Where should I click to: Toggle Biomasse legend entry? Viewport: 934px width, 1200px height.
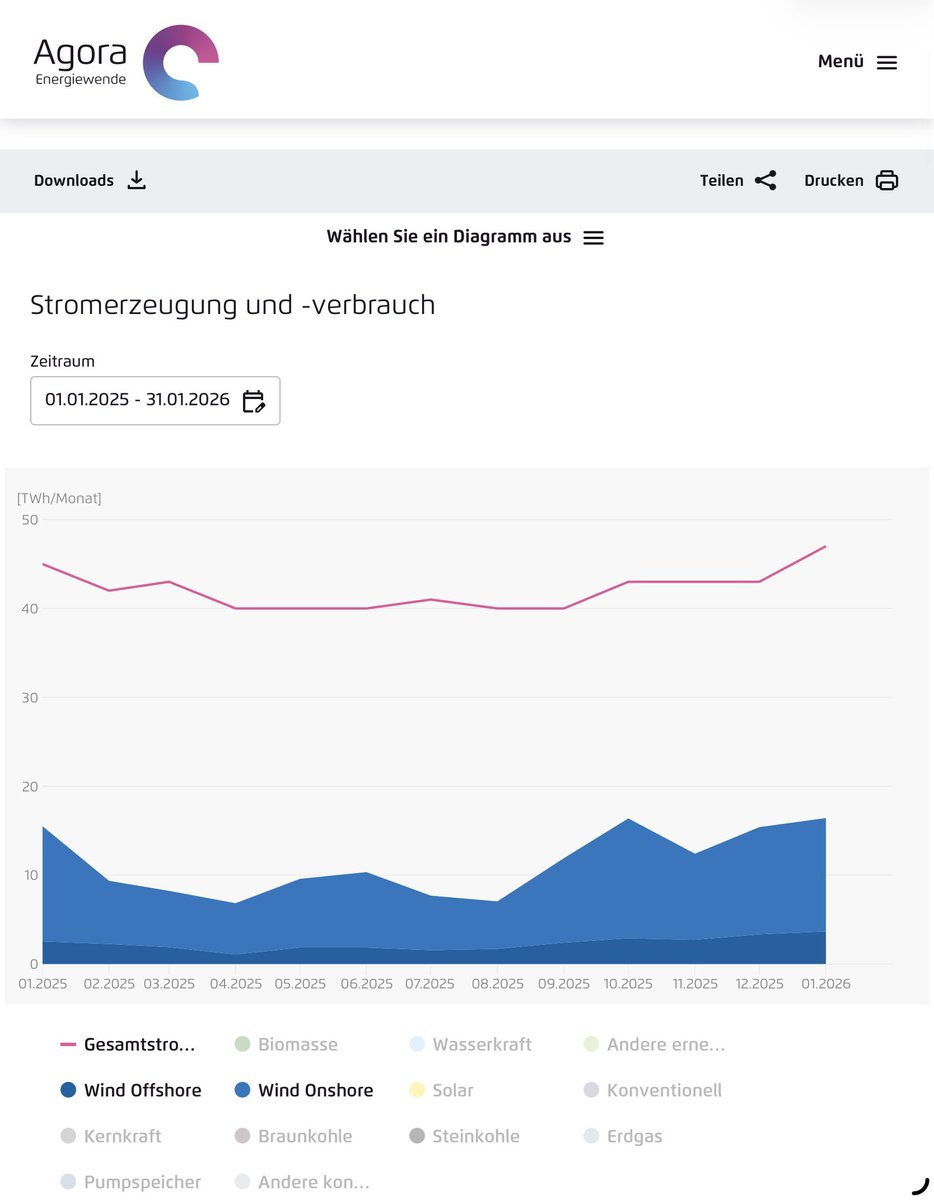tap(286, 1044)
